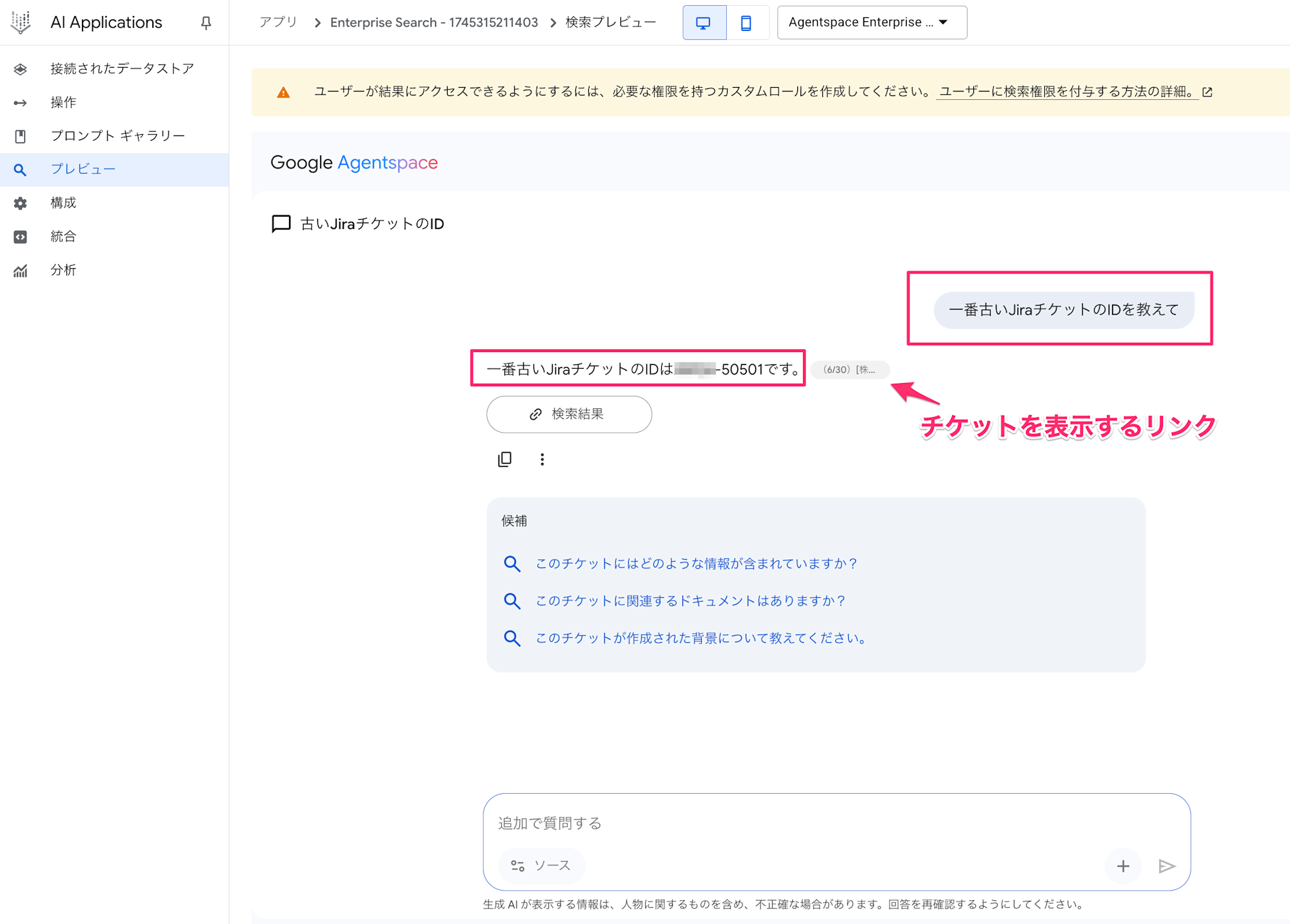Pin the sidebar with the pin icon
Screen dimensions: 1290x924
206,23
